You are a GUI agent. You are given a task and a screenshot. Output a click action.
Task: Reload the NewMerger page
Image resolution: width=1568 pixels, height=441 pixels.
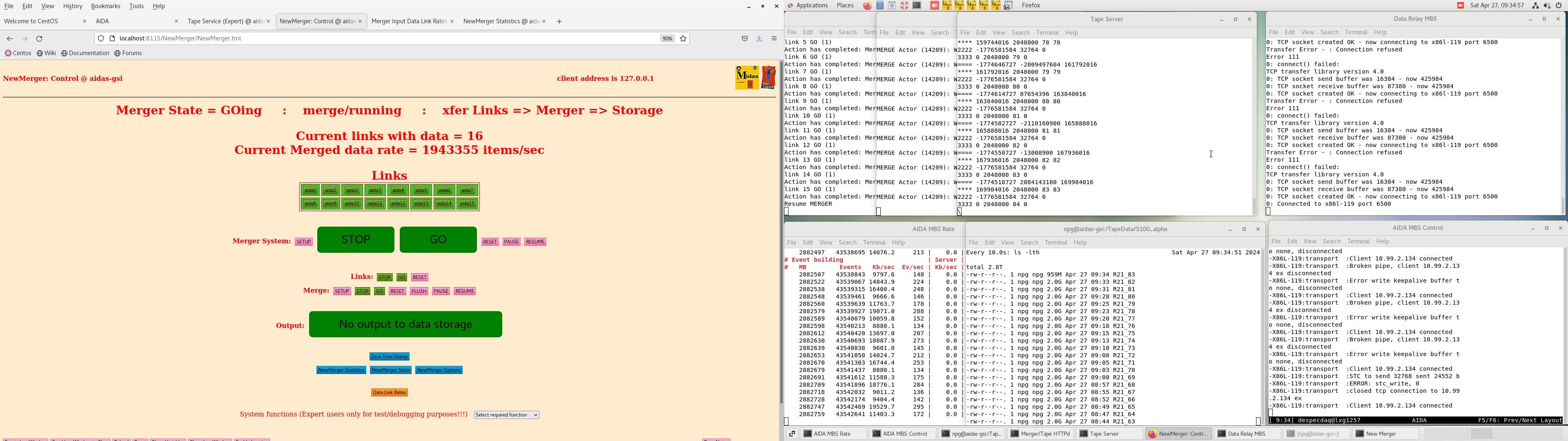coord(40,38)
